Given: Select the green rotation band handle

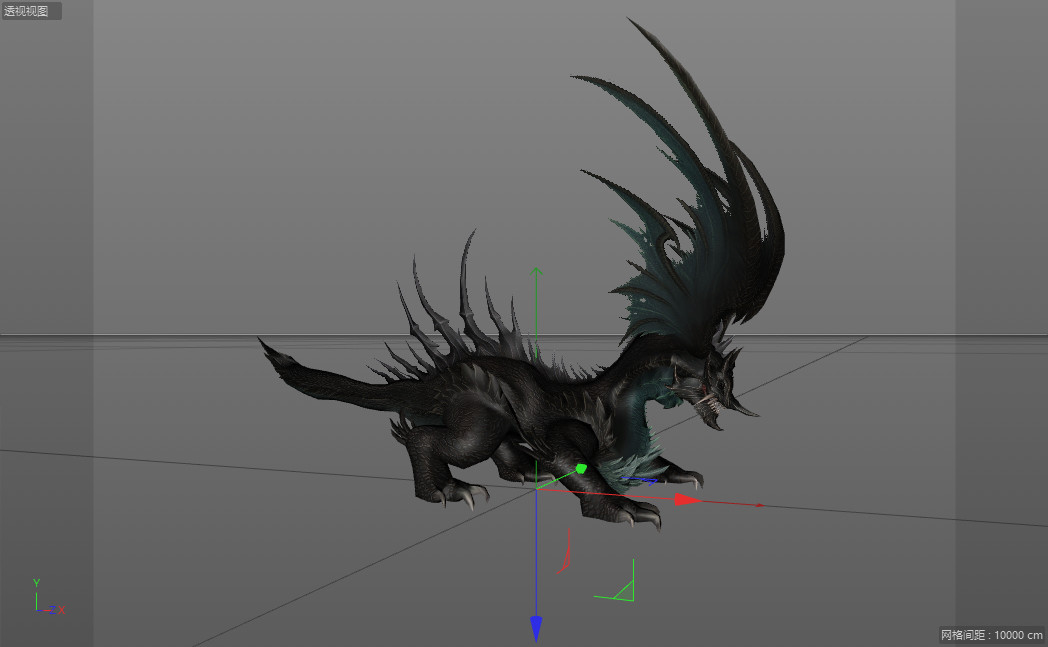Looking at the screenshot, I should pyautogui.click(x=625, y=590).
